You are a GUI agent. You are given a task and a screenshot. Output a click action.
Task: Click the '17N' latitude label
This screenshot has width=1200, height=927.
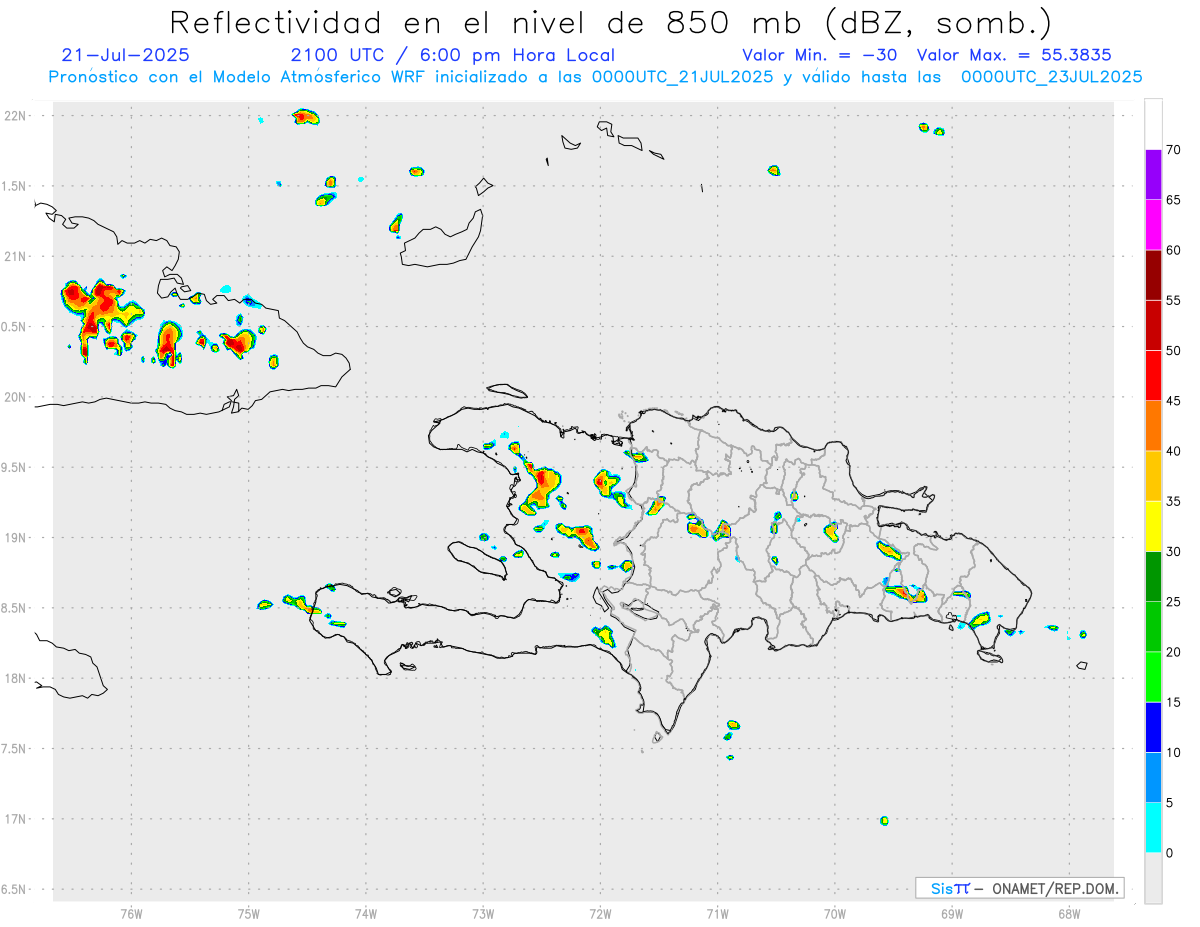(15, 819)
